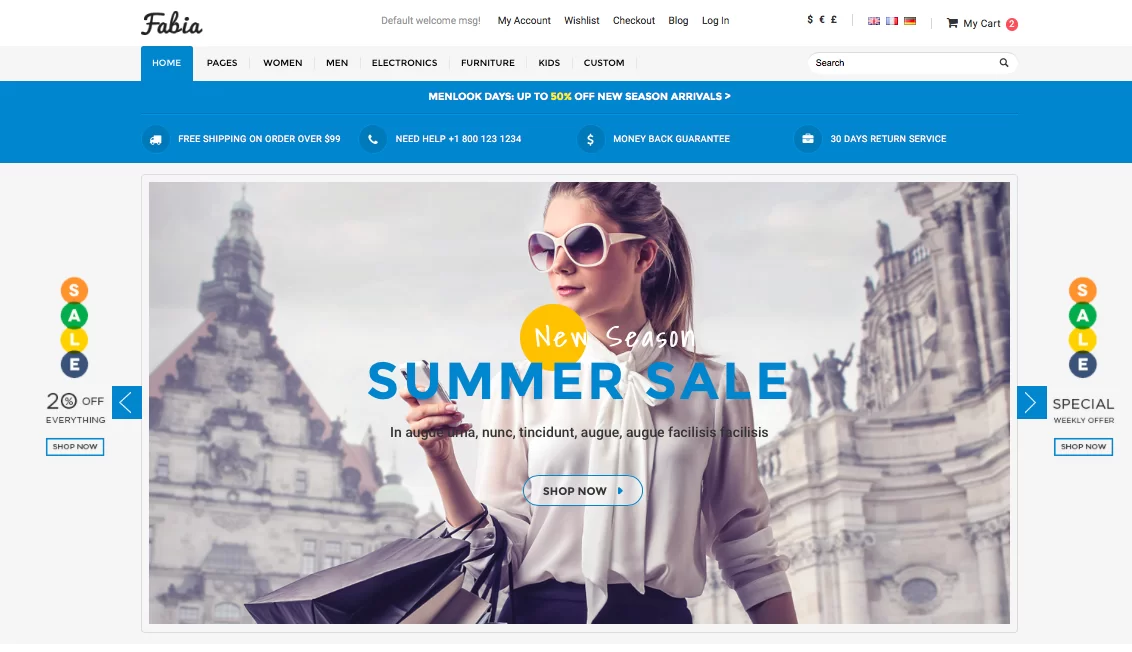1132x652 pixels.
Task: Select the dollar currency symbol
Action: pos(810,20)
